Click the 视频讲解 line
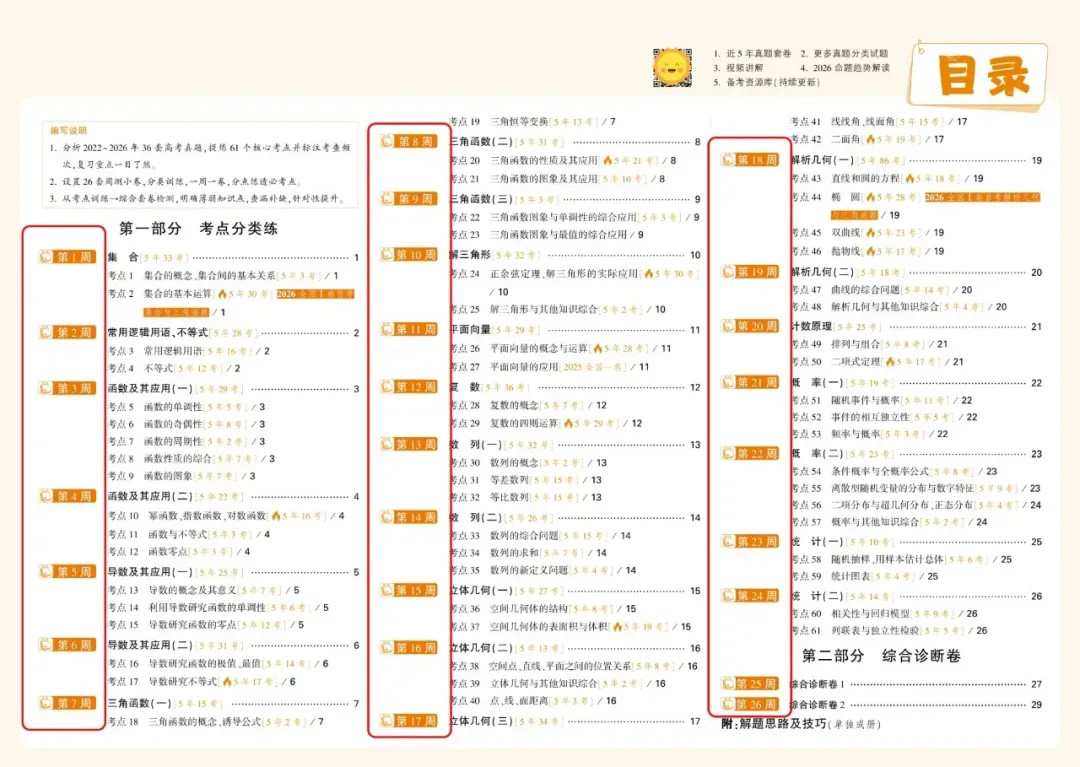 [x=738, y=67]
